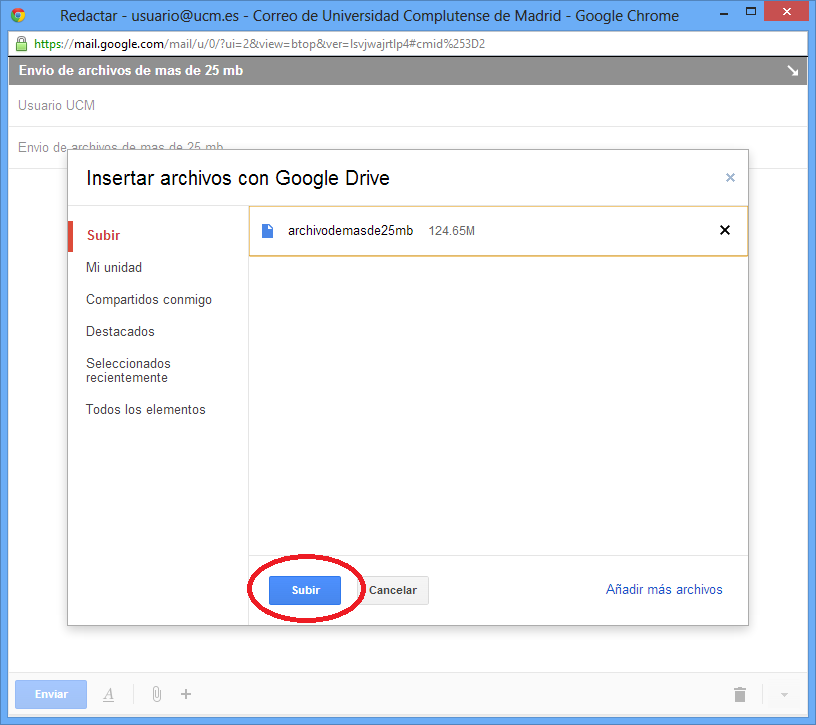Click the Chrome address bar URL

click(x=259, y=44)
